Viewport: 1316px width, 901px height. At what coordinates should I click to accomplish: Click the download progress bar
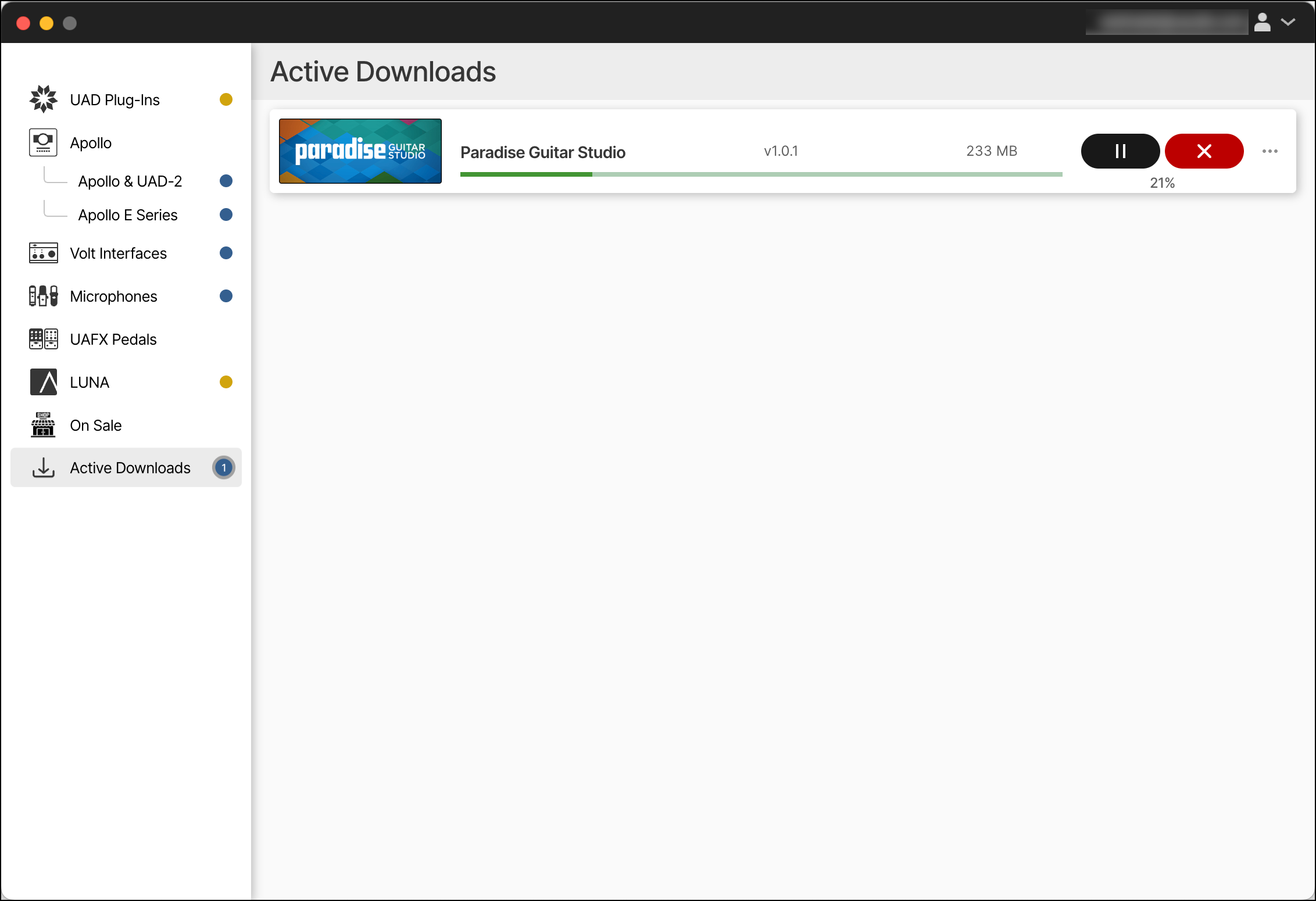(x=760, y=174)
